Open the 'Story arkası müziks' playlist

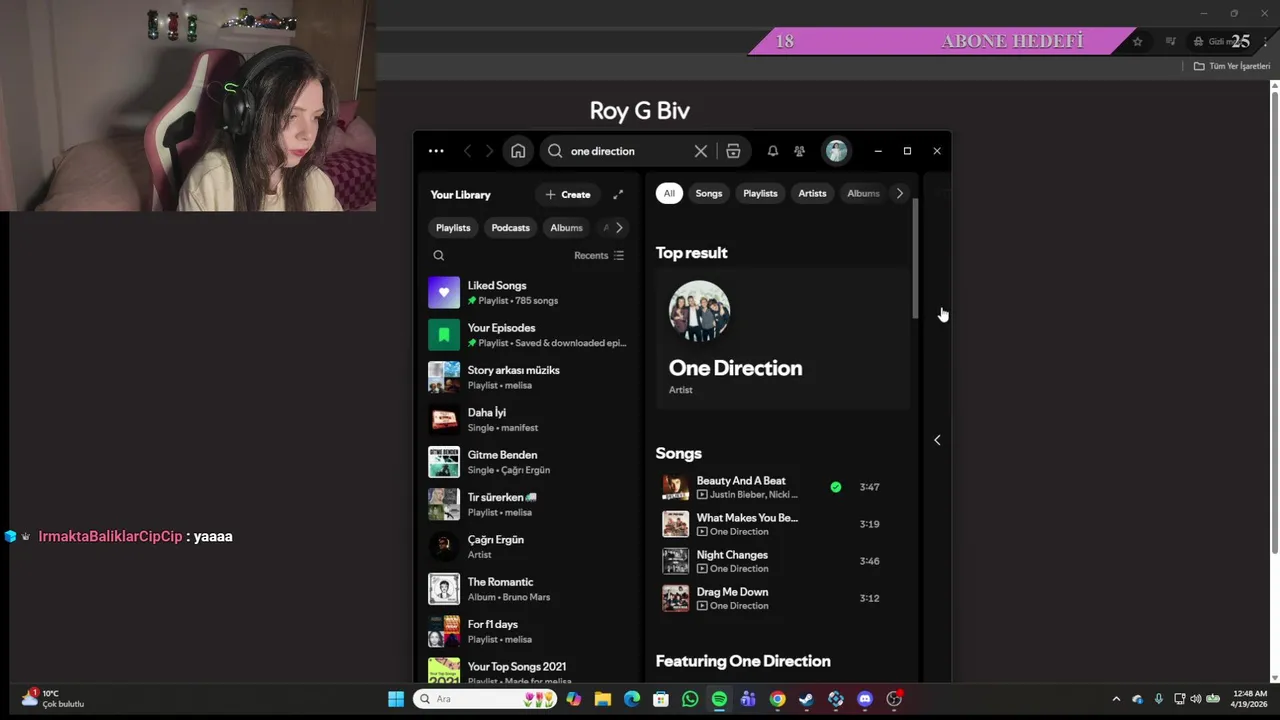[528, 377]
